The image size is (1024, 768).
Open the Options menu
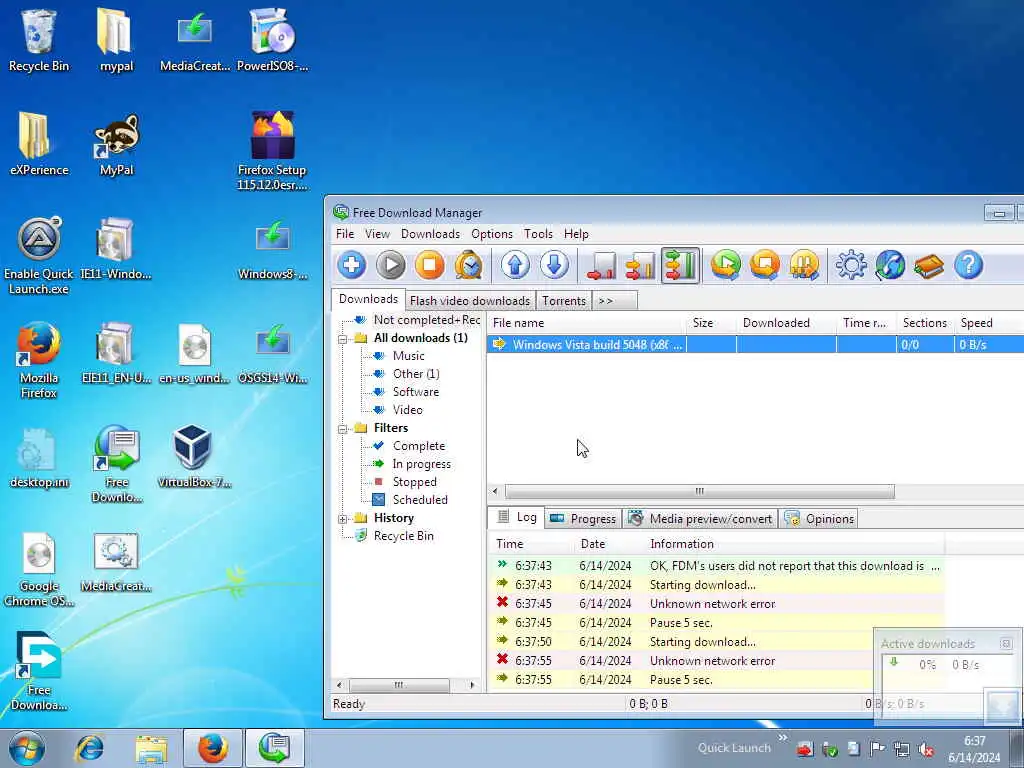[492, 234]
